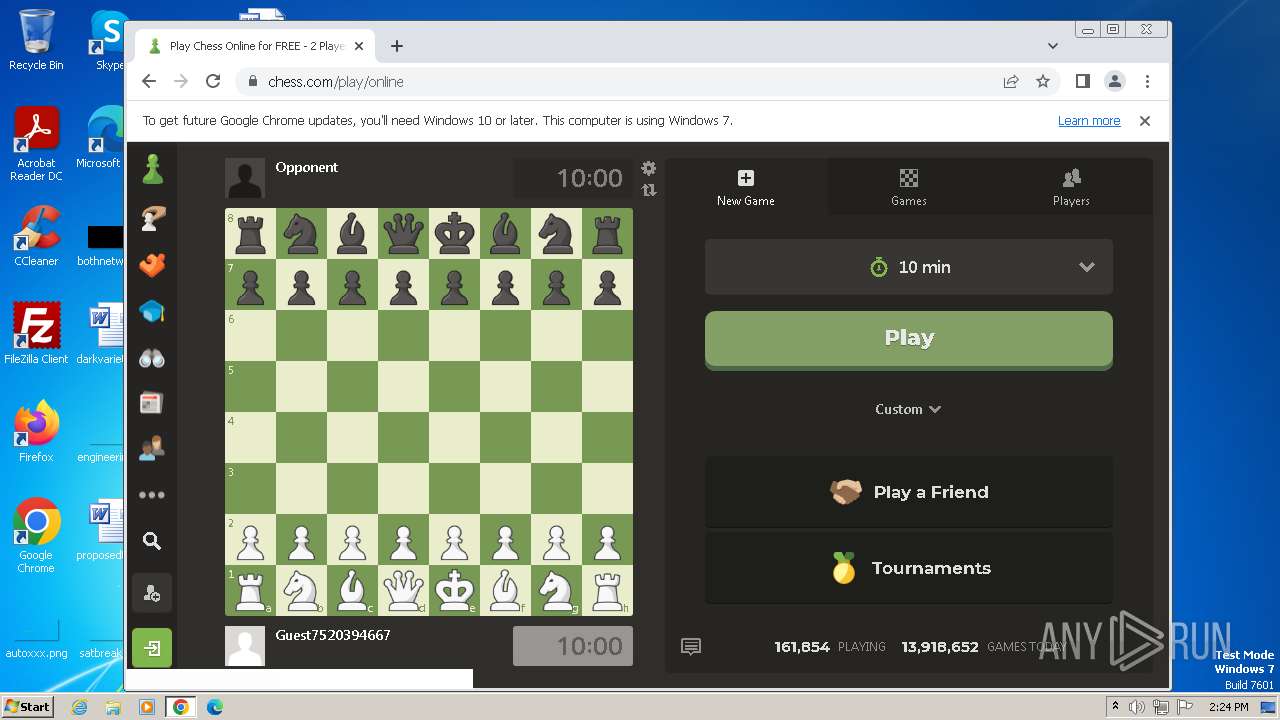Reload the chess.com page

pos(213,82)
